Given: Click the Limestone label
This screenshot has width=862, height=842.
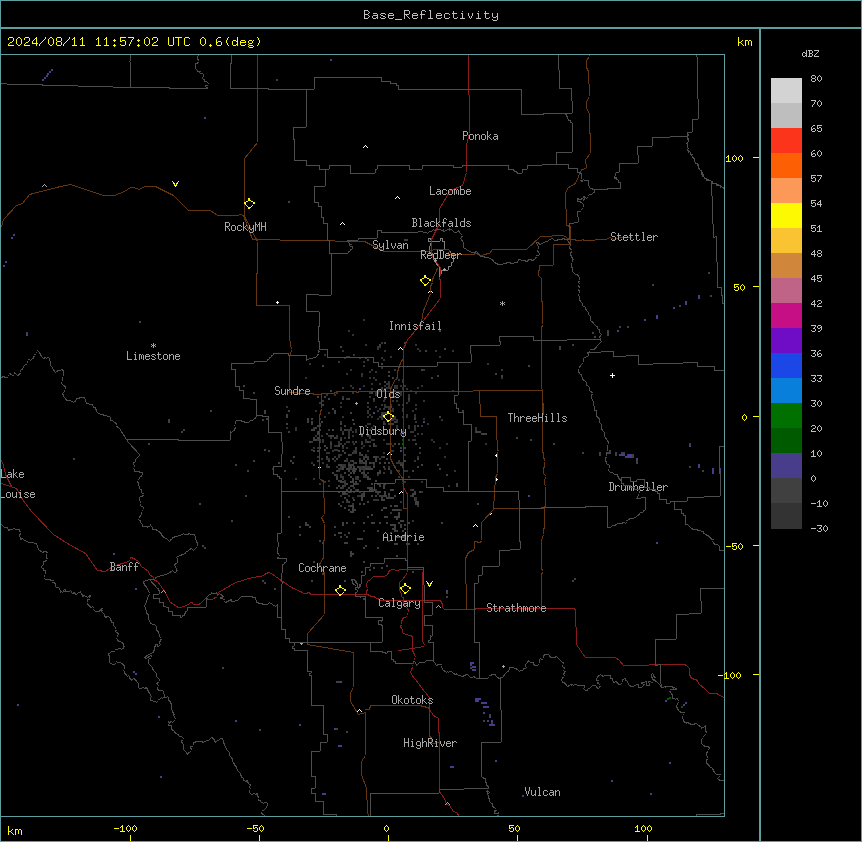Looking at the screenshot, I should pyautogui.click(x=153, y=356).
